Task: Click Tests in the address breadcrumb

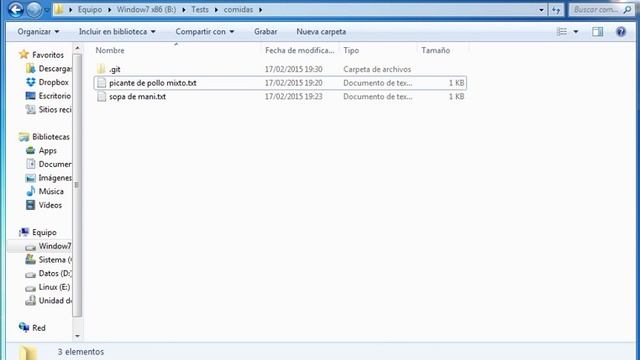Action: (x=200, y=9)
